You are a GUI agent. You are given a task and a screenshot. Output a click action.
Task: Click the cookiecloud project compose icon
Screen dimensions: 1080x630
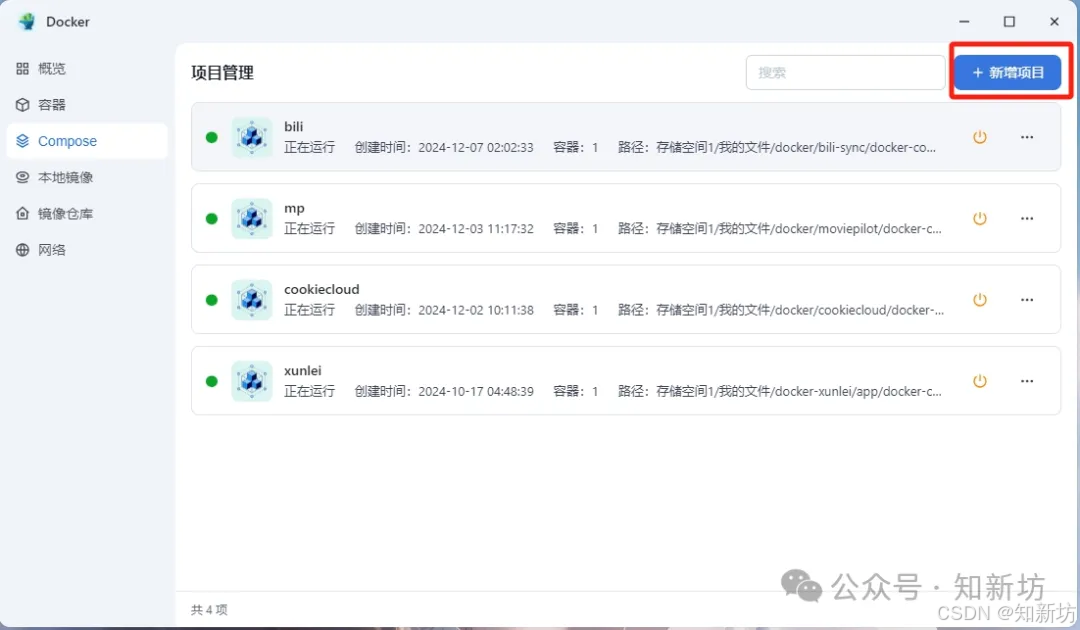tap(251, 300)
